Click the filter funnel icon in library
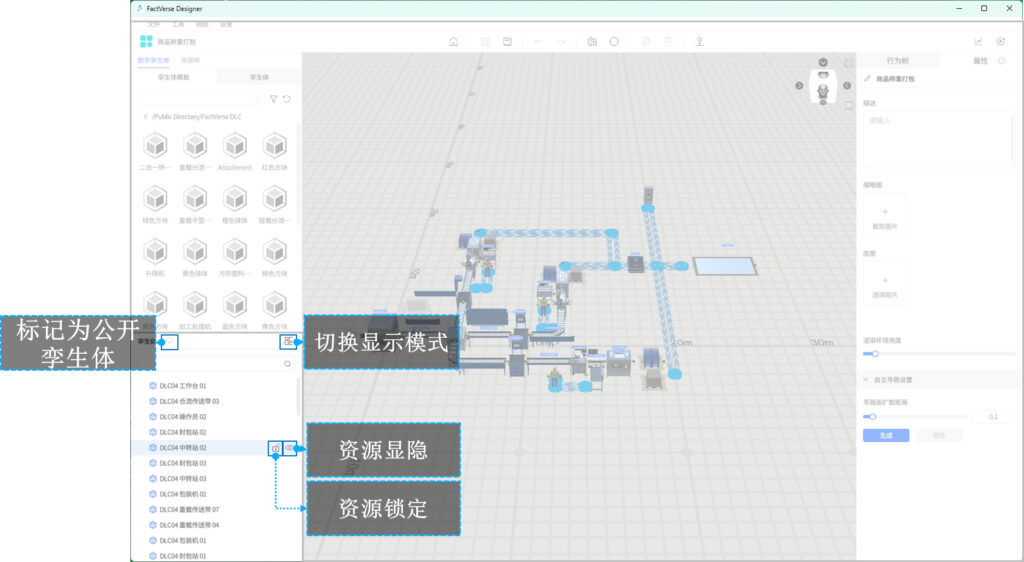The height and width of the screenshot is (562, 1024). point(274,99)
